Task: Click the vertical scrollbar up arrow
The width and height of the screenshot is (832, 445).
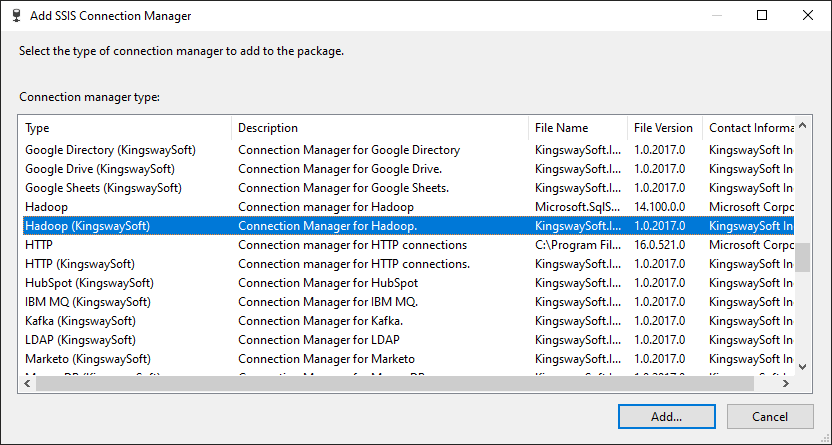Action: pyautogui.click(x=802, y=126)
